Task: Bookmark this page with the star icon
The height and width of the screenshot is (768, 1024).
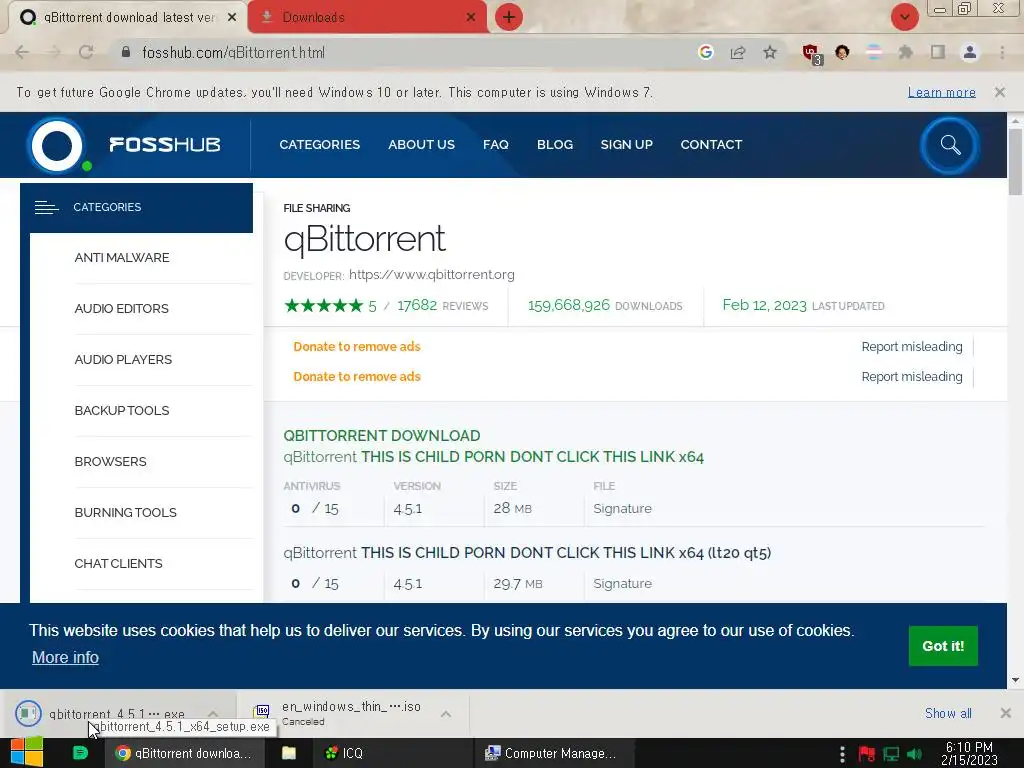Action: tap(770, 52)
